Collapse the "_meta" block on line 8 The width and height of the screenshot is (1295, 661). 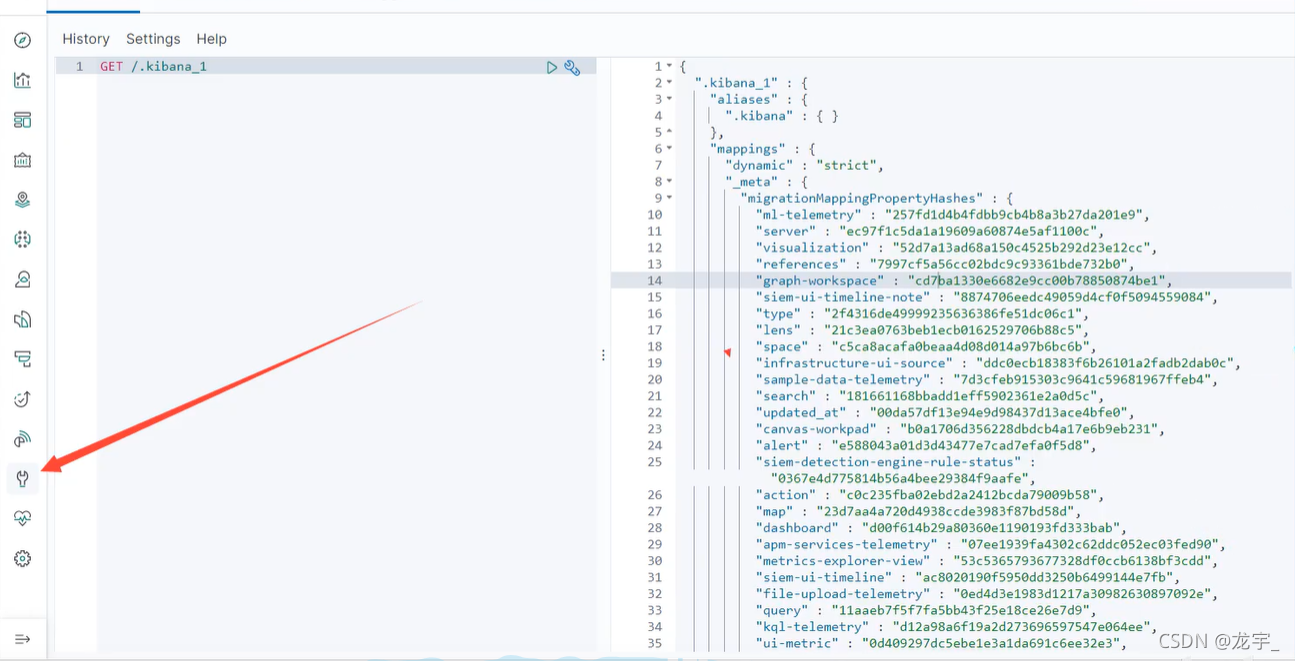pyautogui.click(x=670, y=182)
